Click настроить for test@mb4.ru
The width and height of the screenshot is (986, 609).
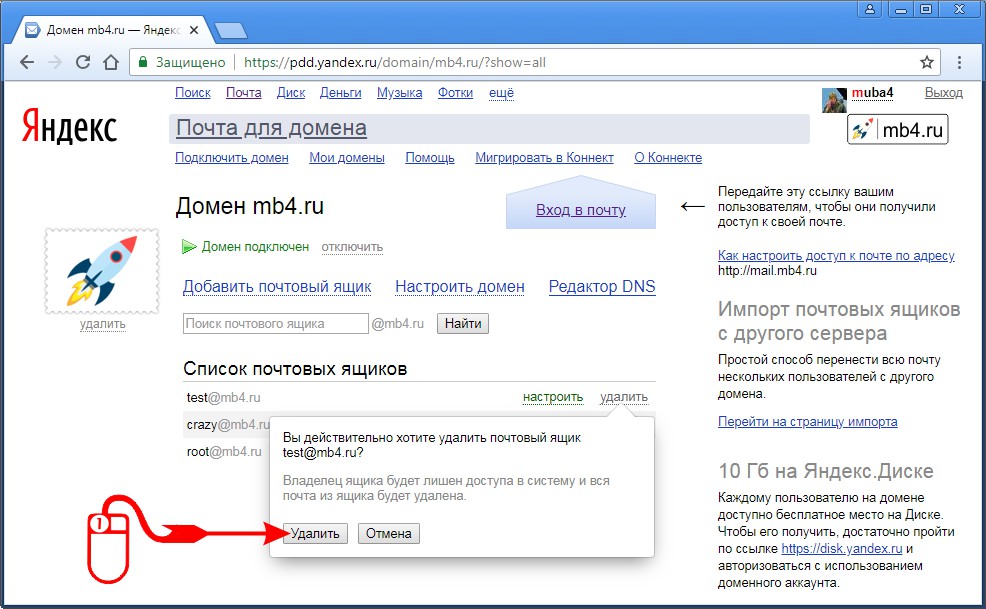[x=553, y=397]
